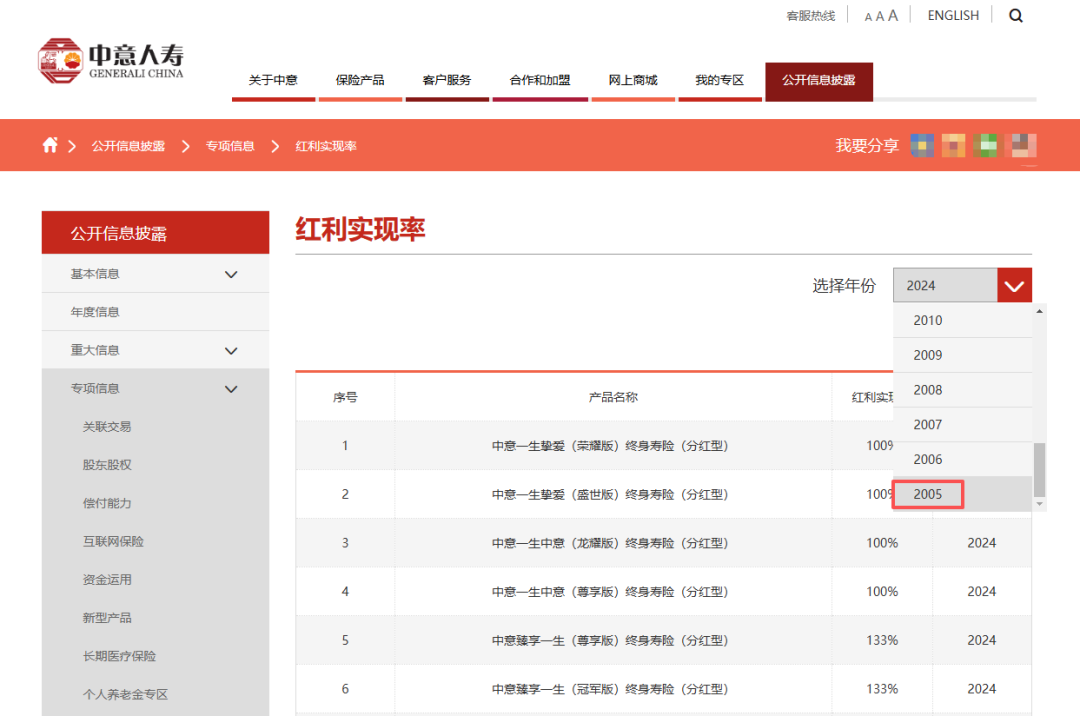Click the search magnifier icon
The image size is (1080, 716).
point(1016,16)
